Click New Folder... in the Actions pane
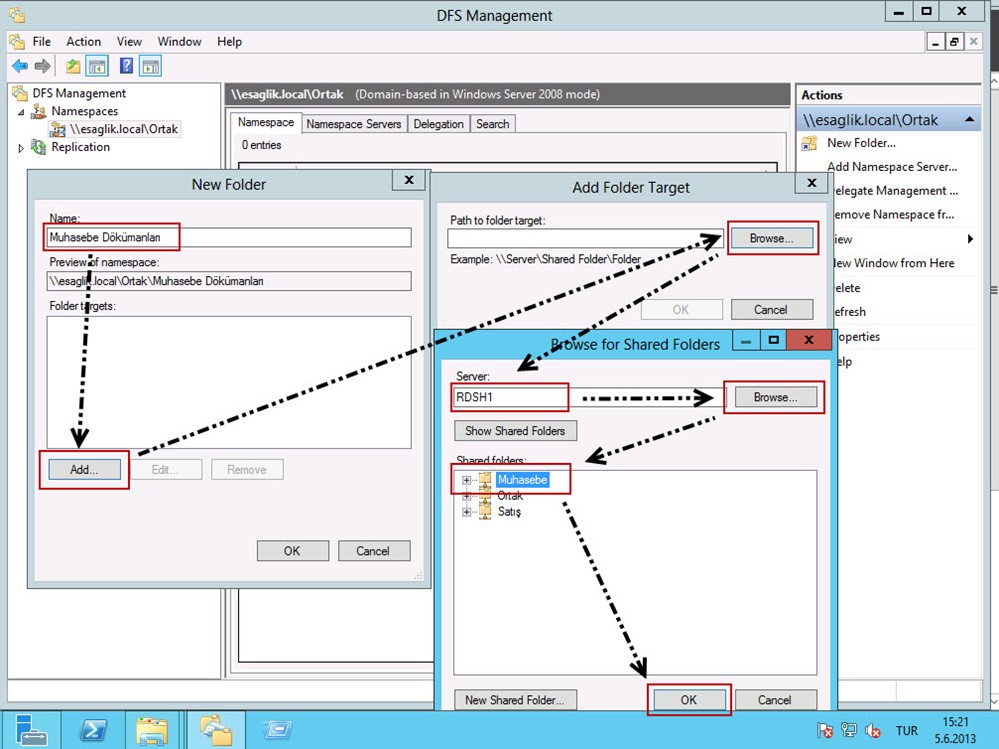999x749 pixels. 861,143
